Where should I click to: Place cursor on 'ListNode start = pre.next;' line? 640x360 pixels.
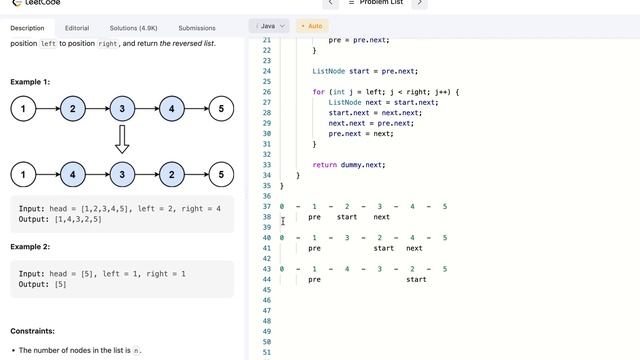[365, 71]
